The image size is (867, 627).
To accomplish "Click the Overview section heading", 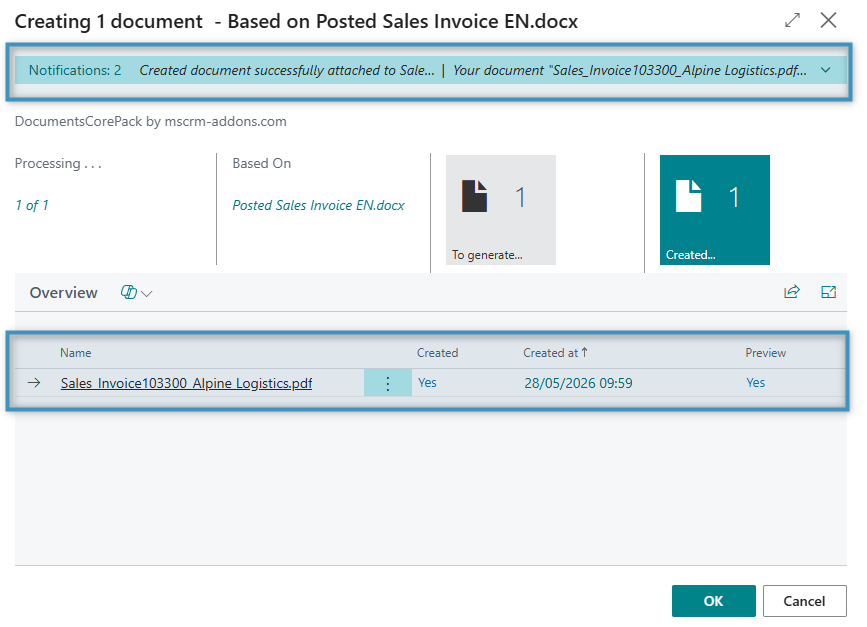I will tap(64, 292).
